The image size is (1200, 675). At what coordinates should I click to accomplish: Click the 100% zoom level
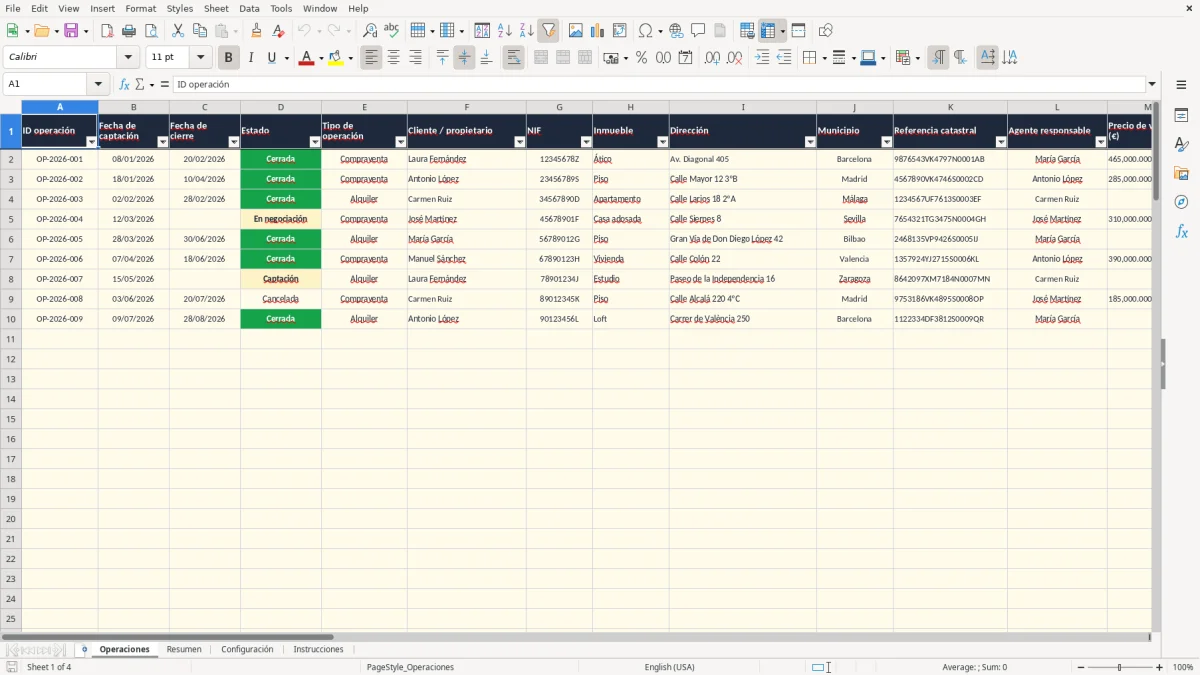pyautogui.click(x=1183, y=667)
